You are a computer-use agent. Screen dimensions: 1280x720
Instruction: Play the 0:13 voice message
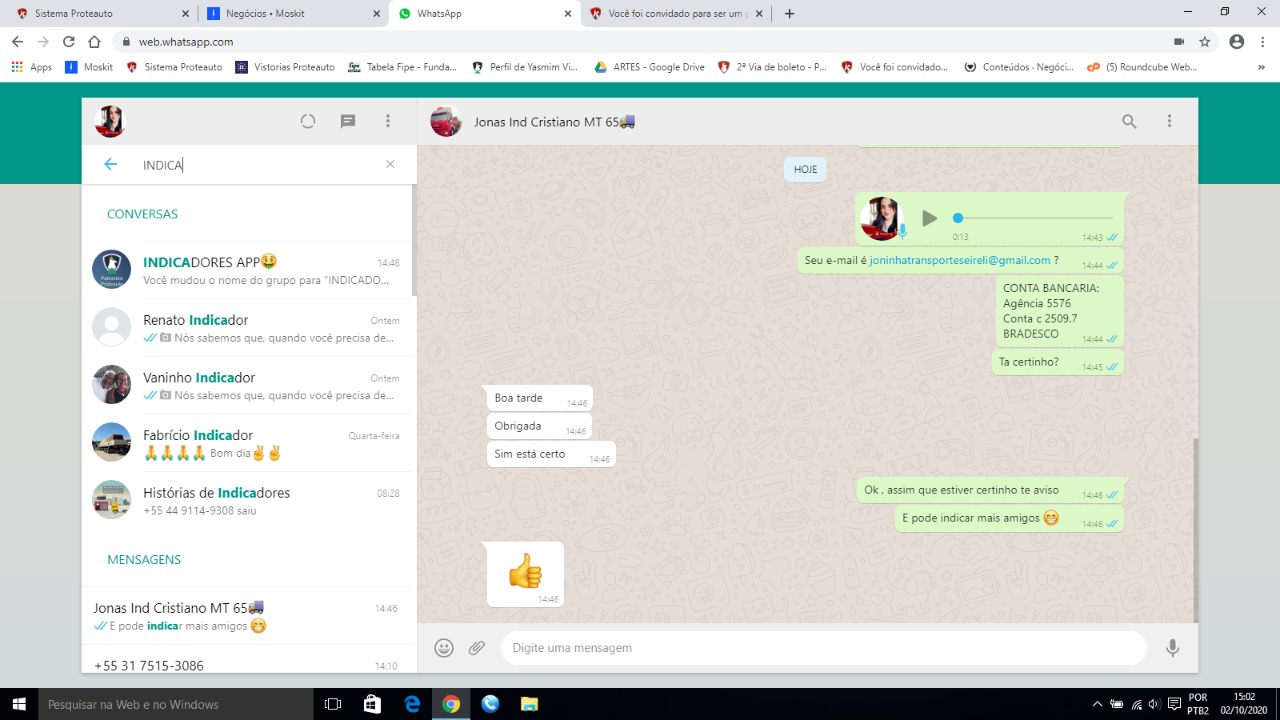tap(929, 218)
